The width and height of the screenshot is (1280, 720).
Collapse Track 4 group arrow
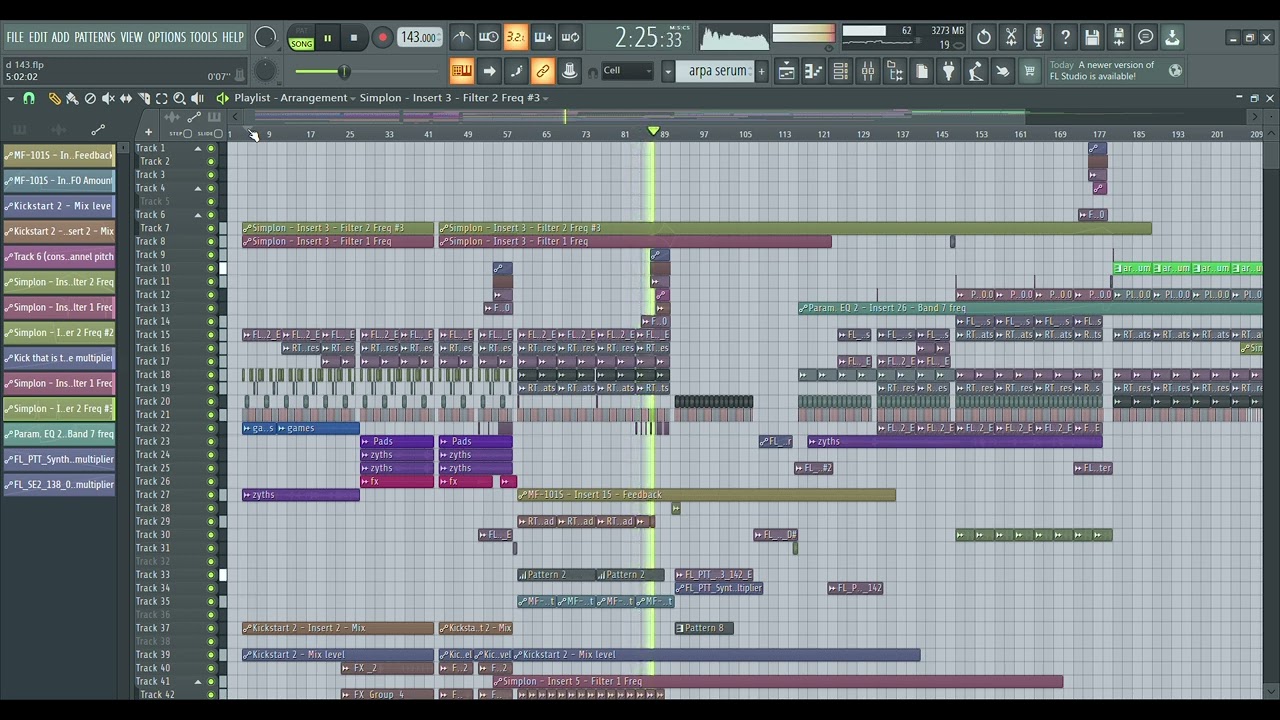coord(198,188)
